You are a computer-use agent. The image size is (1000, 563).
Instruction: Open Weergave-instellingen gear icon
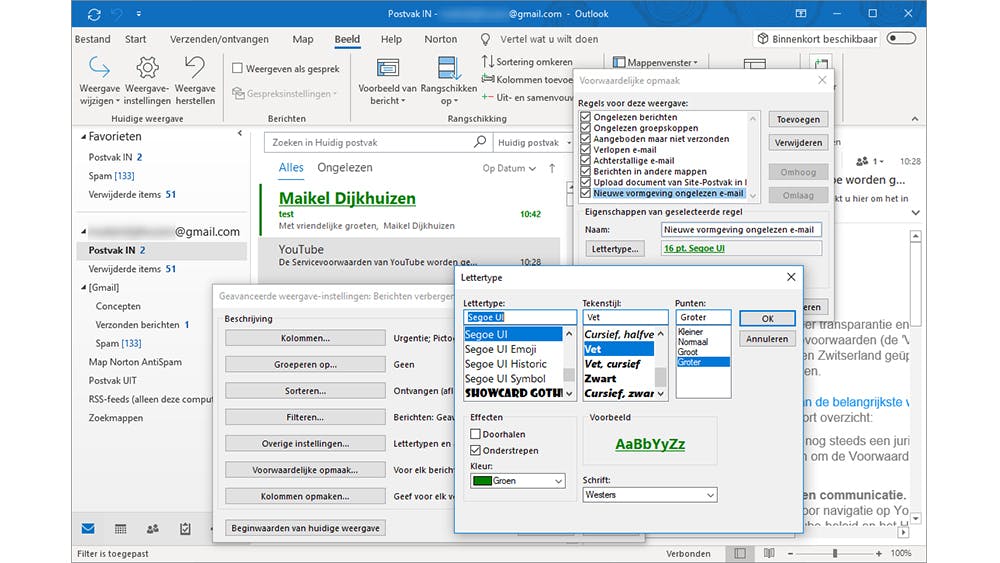(147, 68)
